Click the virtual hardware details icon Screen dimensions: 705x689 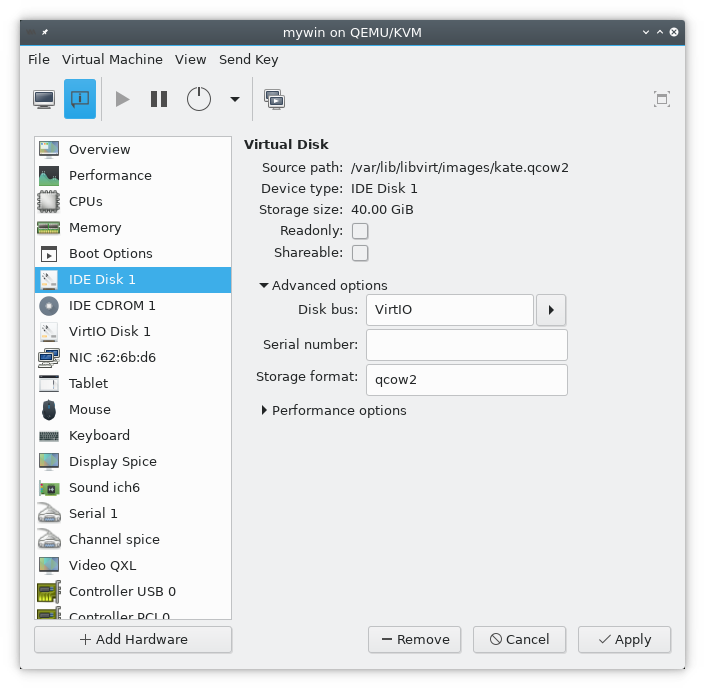click(80, 99)
